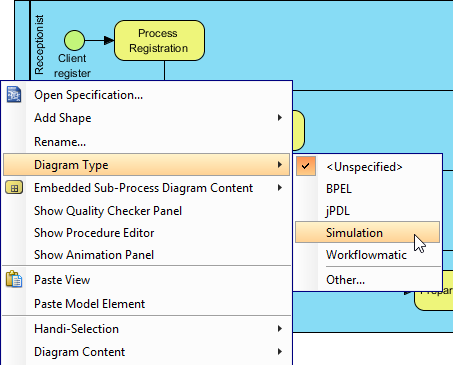Open the Diagram Content submenu
The height and width of the screenshot is (365, 453).
pyautogui.click(x=147, y=352)
